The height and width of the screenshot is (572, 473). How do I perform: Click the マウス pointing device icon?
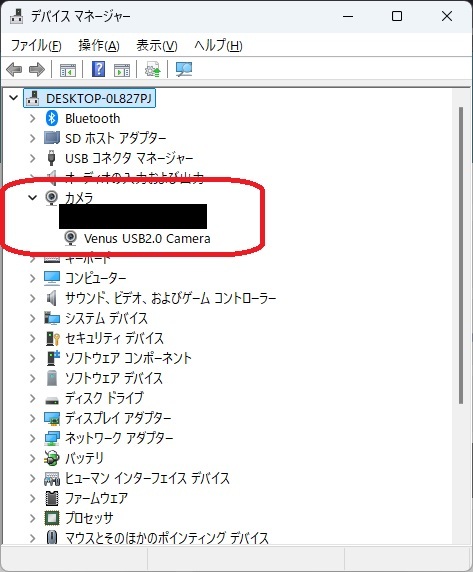[x=52, y=538]
